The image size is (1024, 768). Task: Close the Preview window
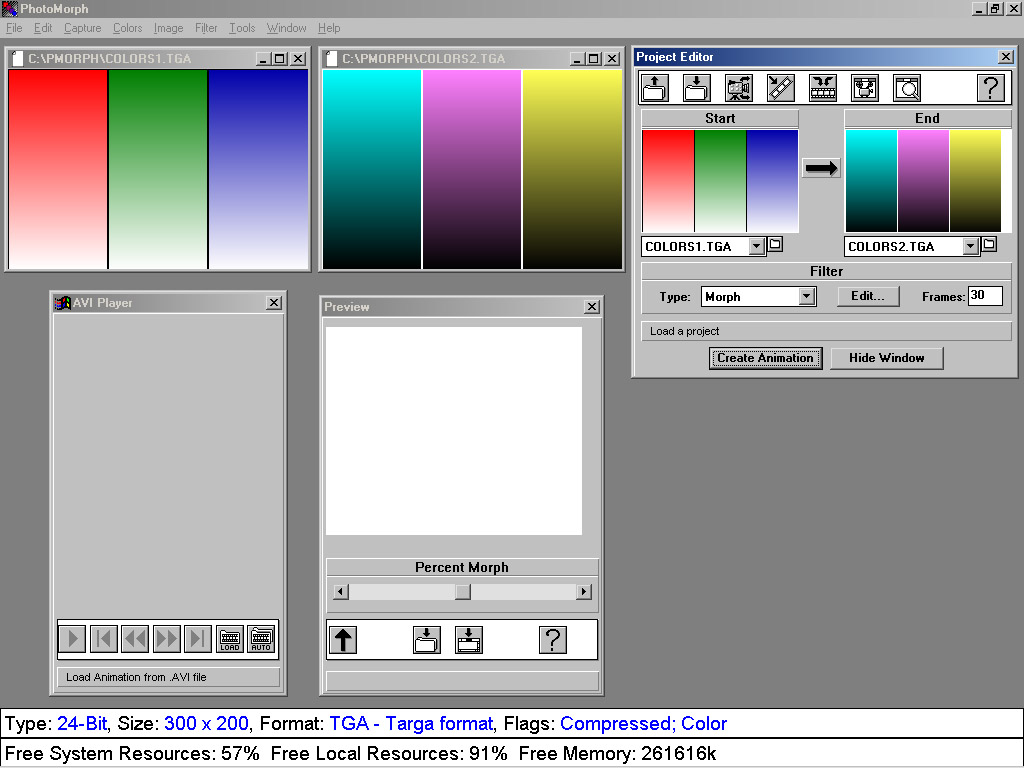[592, 306]
